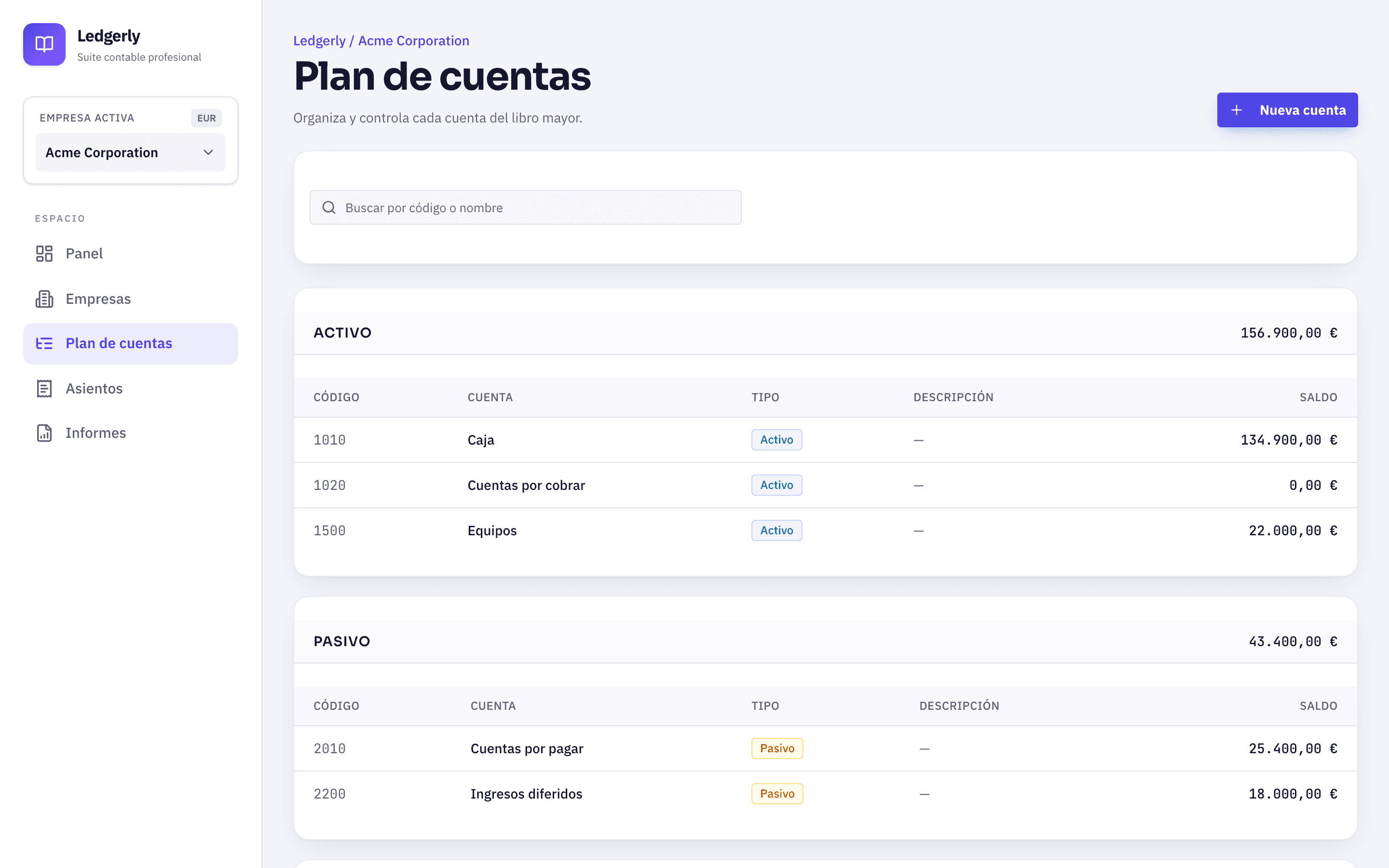The height and width of the screenshot is (868, 1389).
Task: Click the plus icon on Nueva cuenta
Action: (1237, 109)
